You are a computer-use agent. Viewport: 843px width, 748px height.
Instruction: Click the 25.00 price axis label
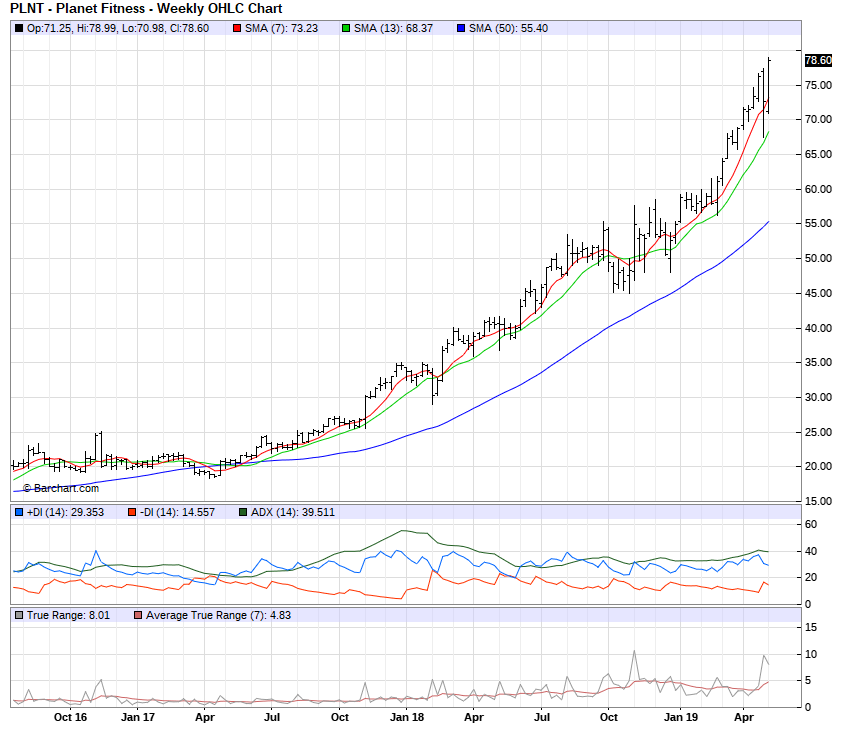tap(818, 432)
